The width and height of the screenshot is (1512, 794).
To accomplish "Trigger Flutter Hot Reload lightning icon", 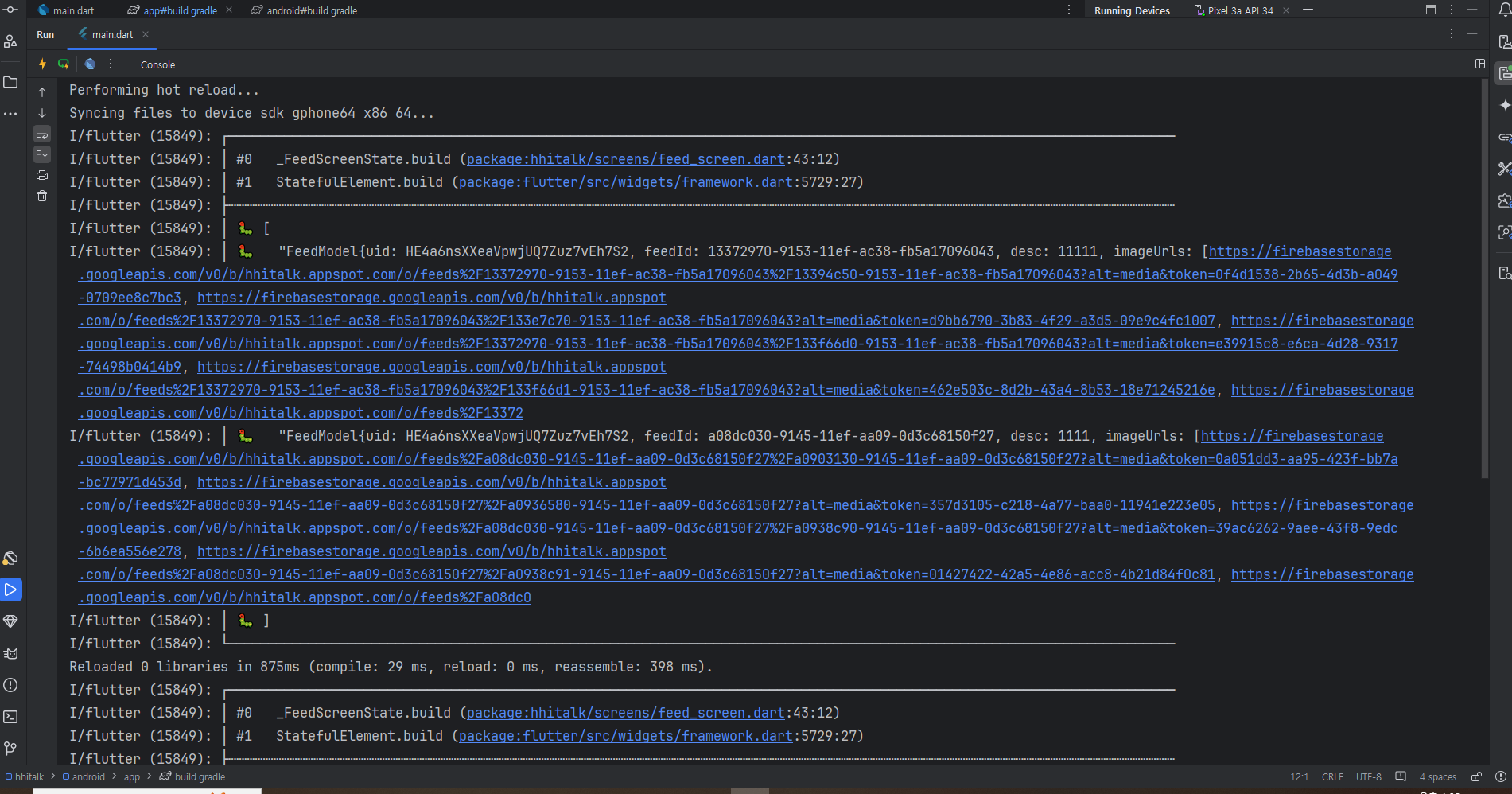I will point(43,64).
